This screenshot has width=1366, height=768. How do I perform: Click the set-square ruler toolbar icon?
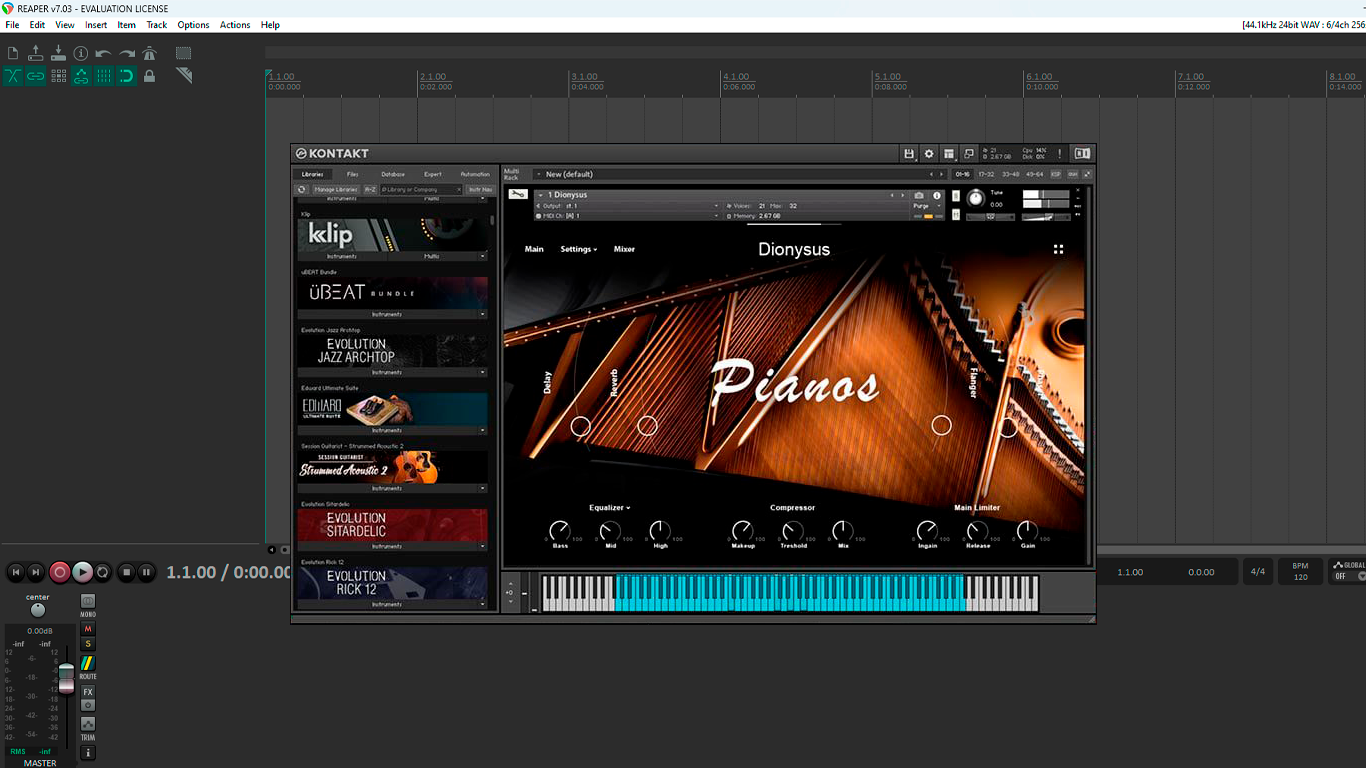[184, 76]
